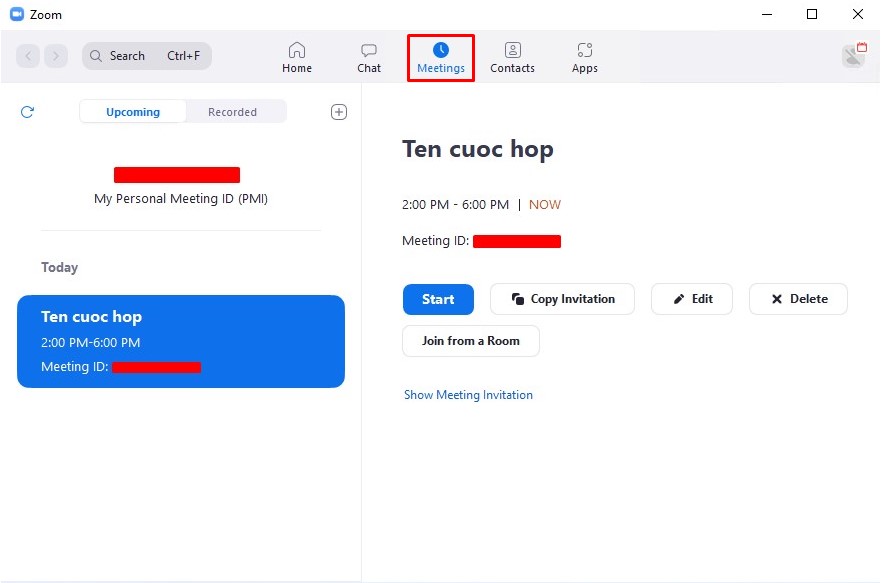This screenshot has width=883, height=583.
Task: Click the refresh meetings icon
Action: coord(27,112)
